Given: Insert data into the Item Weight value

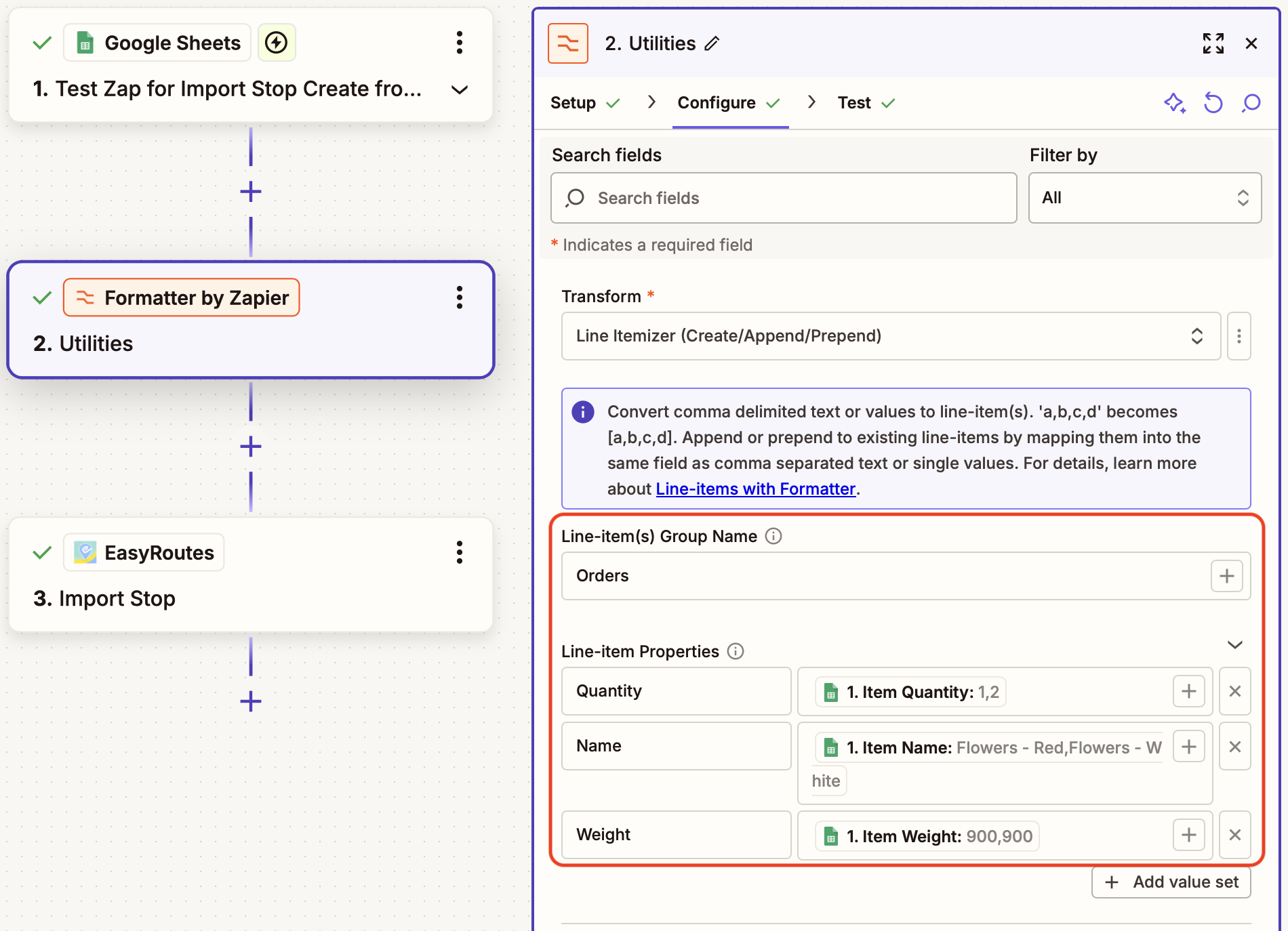Looking at the screenshot, I should [x=1189, y=835].
